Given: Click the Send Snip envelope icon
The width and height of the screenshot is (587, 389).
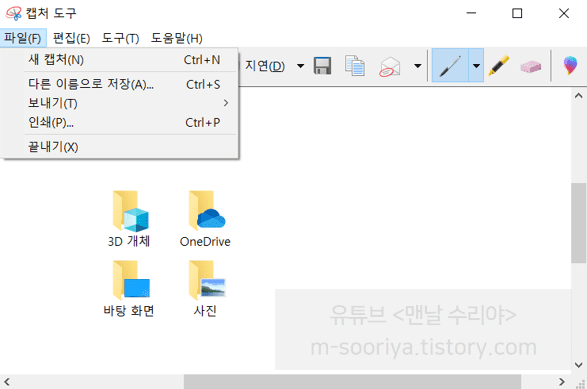Looking at the screenshot, I should [390, 67].
